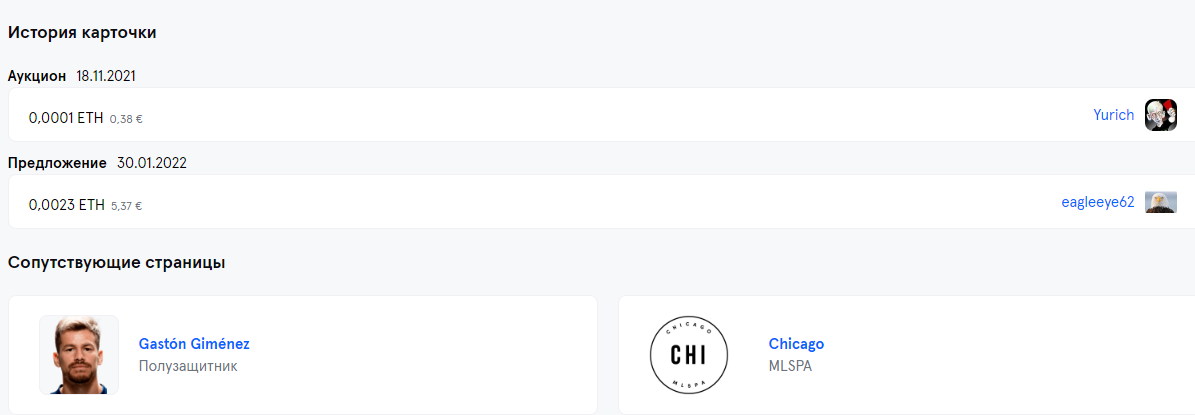Click the История карточки heading
The image size is (1195, 415).
[82, 32]
